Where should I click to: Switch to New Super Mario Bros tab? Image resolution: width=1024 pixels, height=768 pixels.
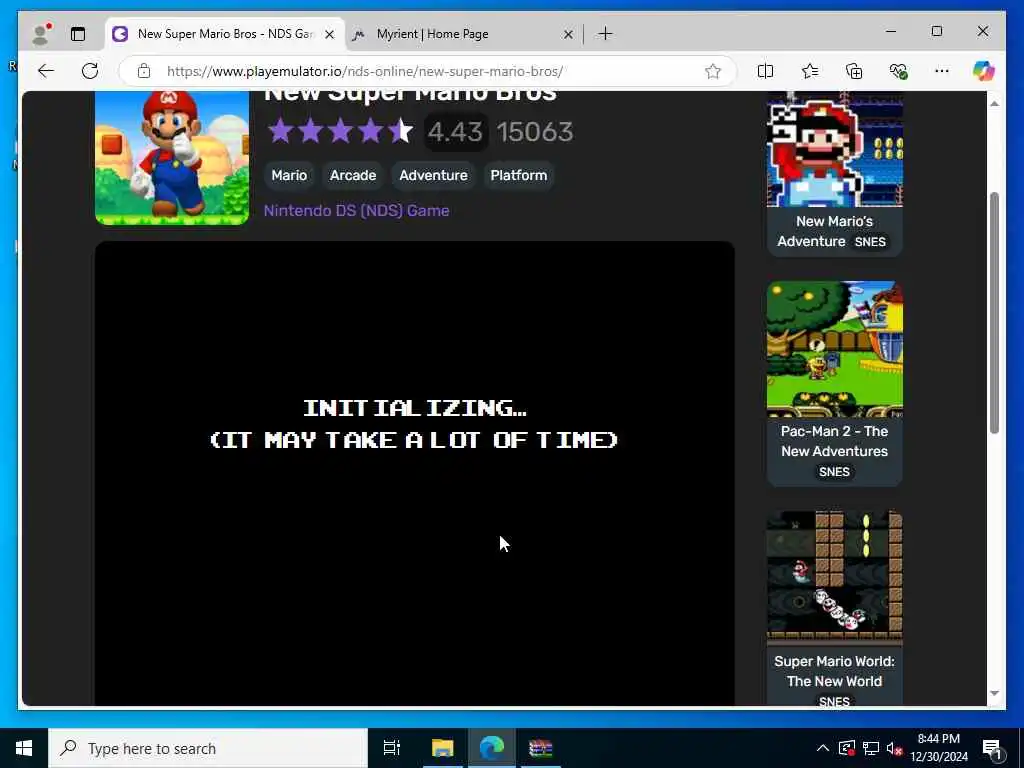[224, 34]
